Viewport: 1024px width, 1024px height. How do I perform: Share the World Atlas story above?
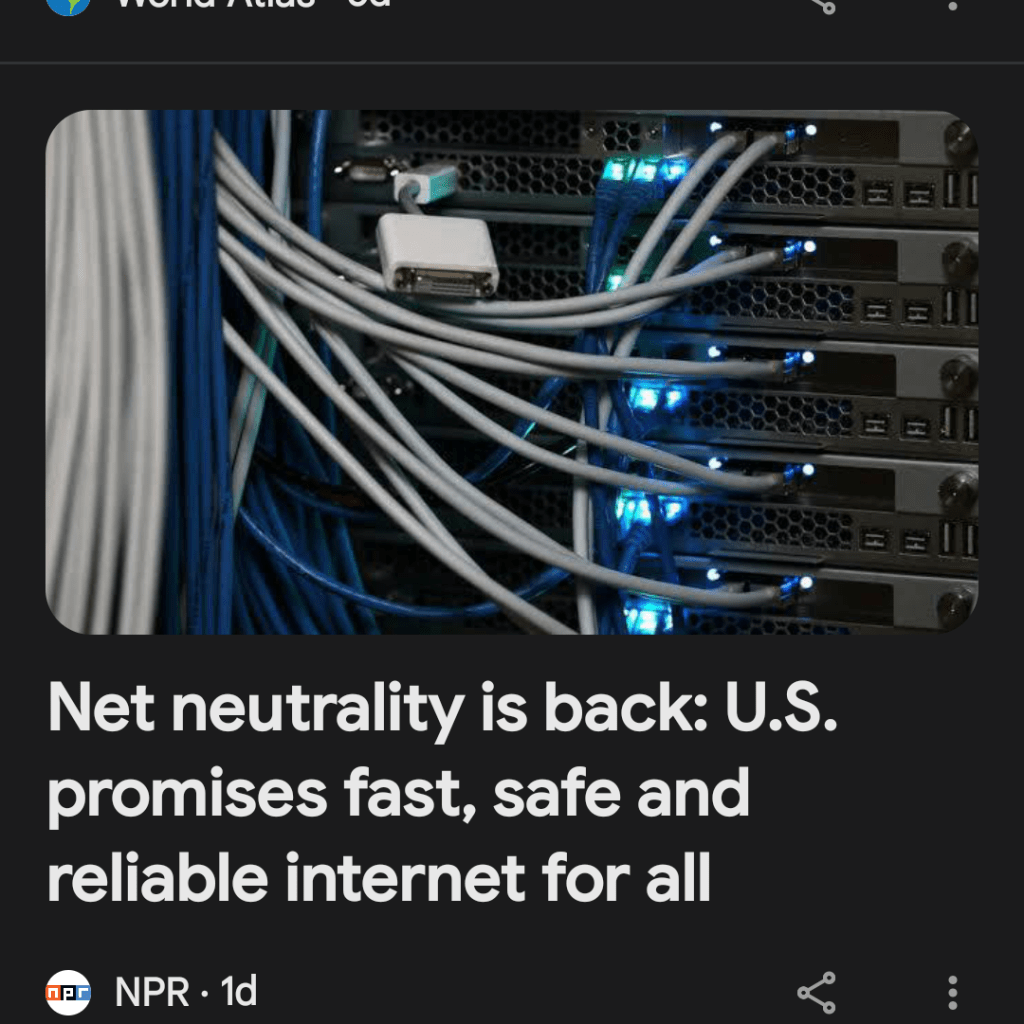[824, 5]
